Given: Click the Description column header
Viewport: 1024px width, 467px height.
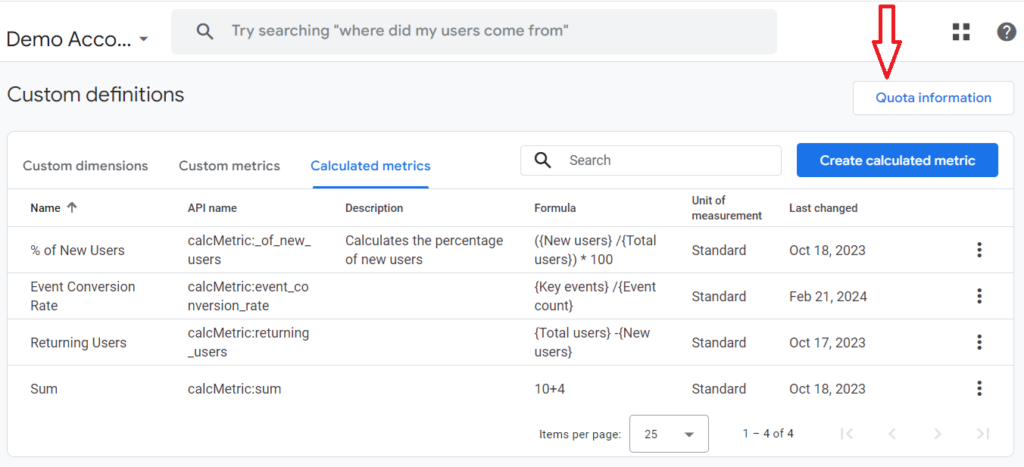Looking at the screenshot, I should point(374,208).
